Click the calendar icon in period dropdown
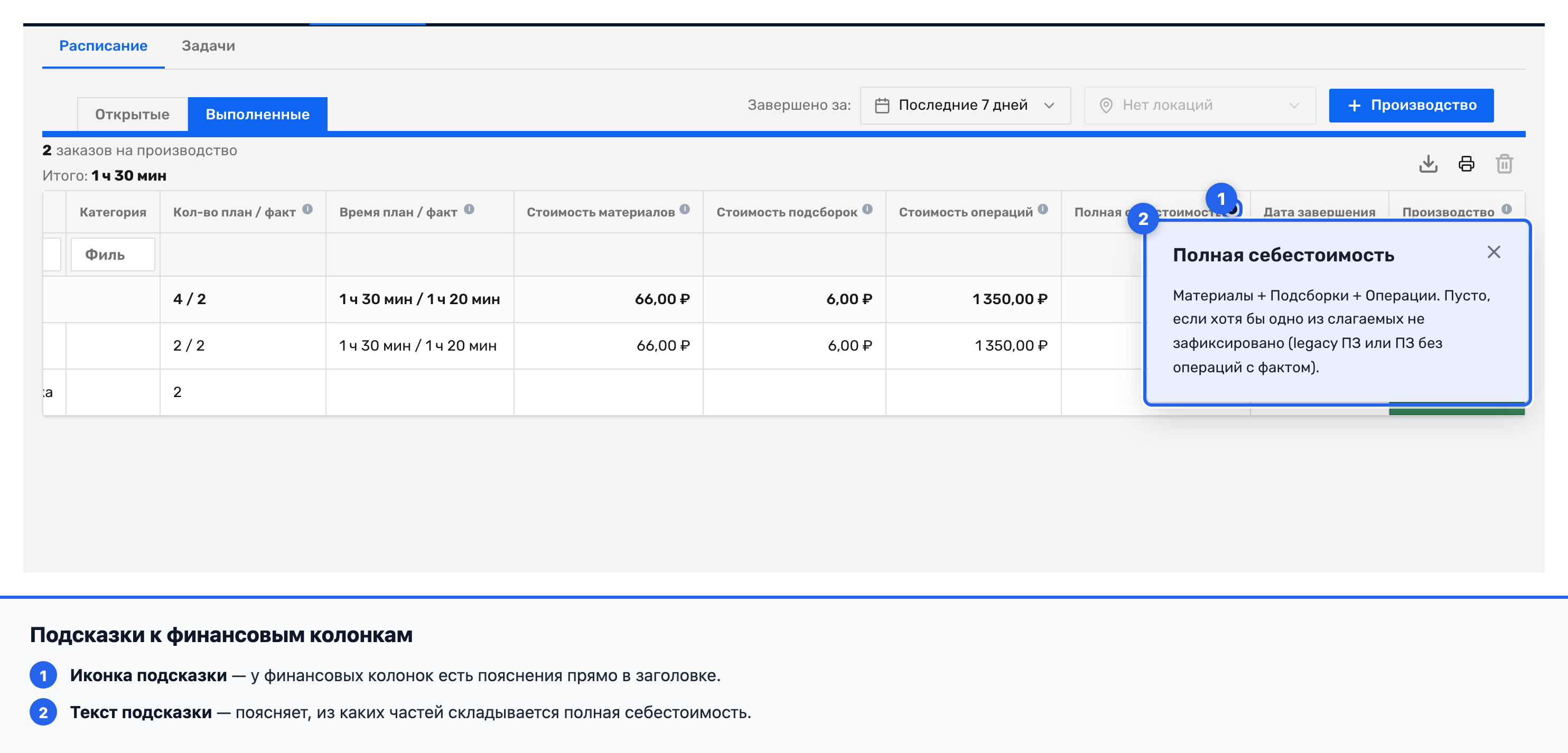The image size is (1568, 753). point(882,106)
